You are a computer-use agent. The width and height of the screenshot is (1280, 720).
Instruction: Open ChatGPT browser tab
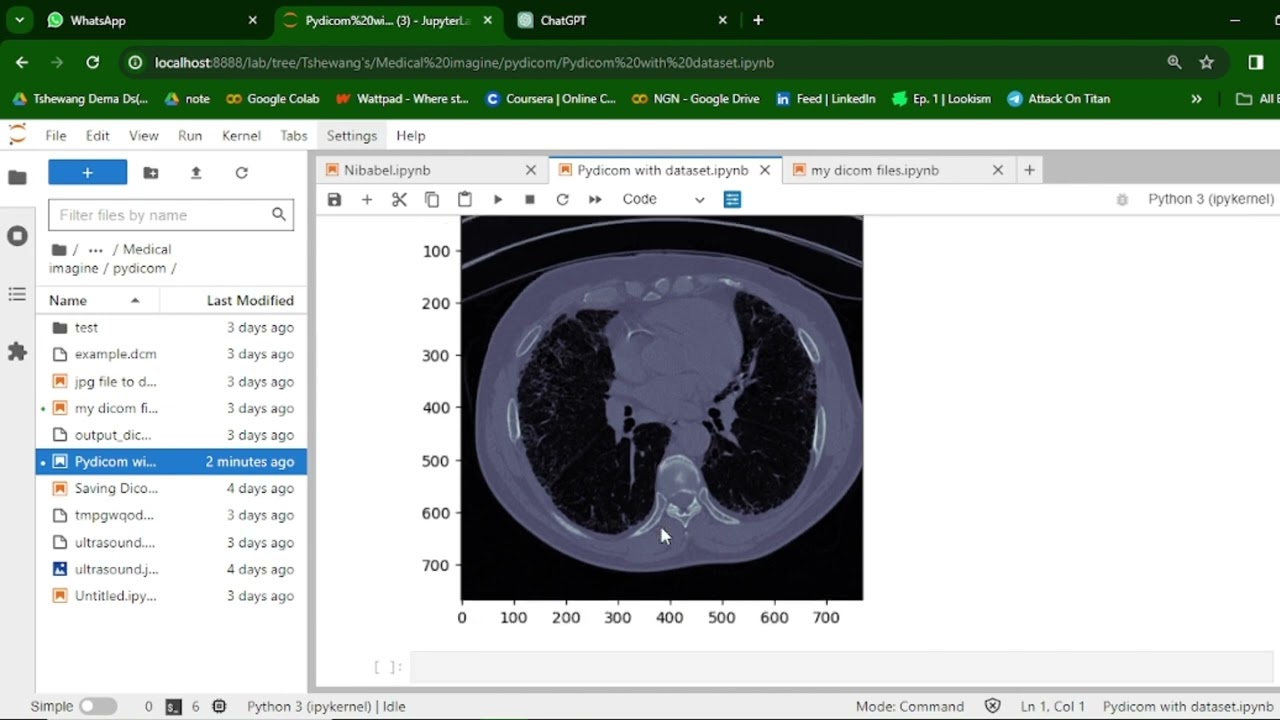click(620, 20)
